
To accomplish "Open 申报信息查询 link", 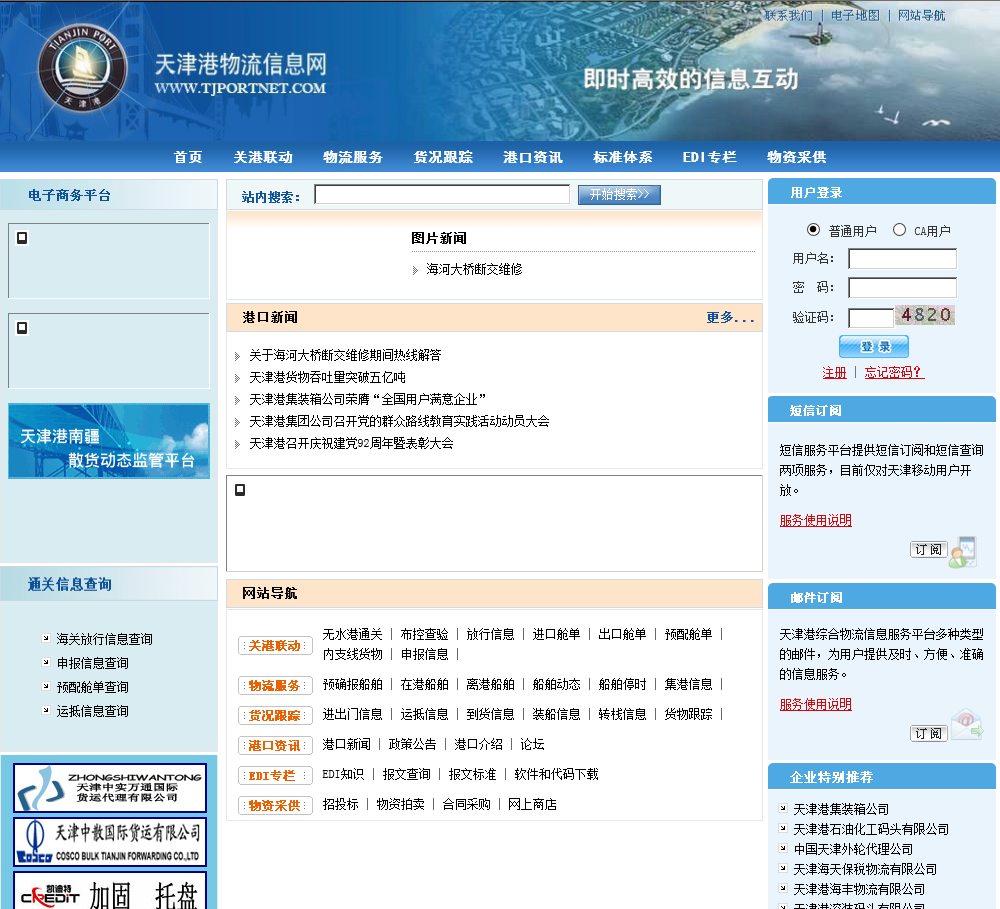I will [92, 663].
